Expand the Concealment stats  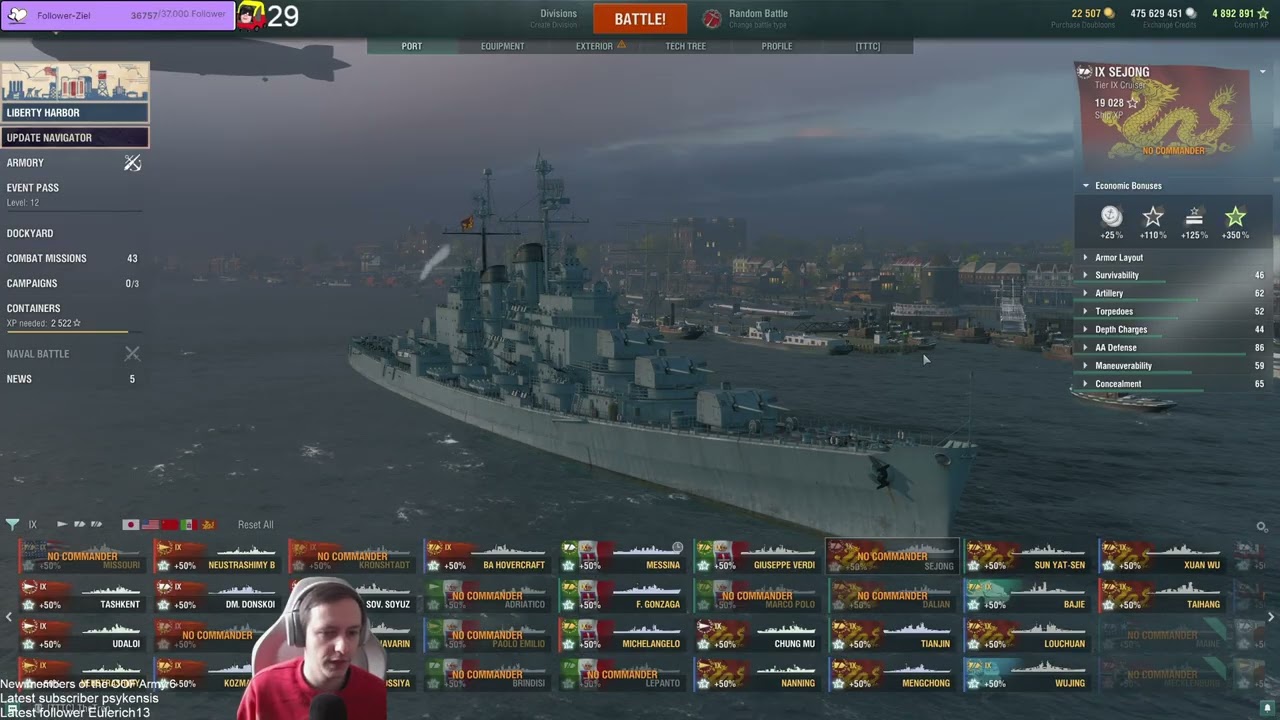tap(1172, 384)
